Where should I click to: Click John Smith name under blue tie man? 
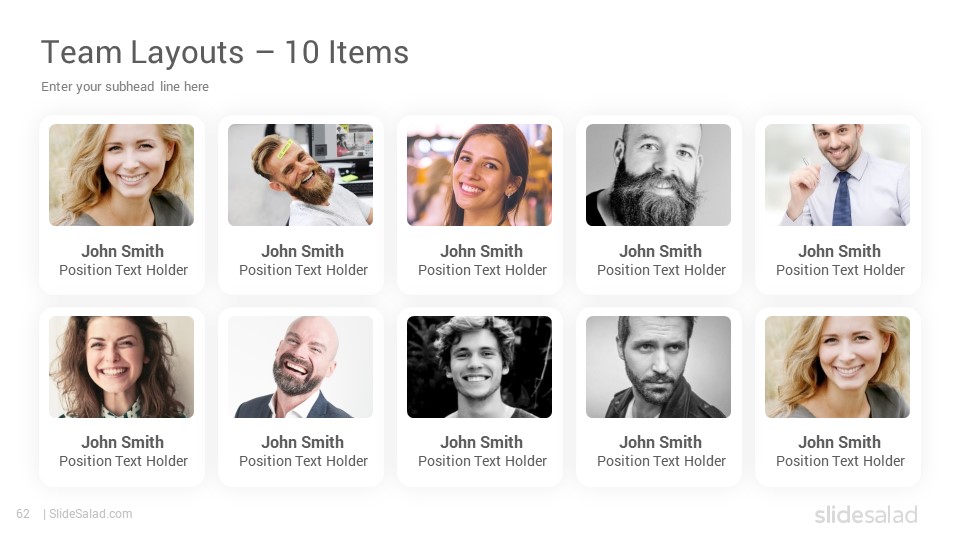click(x=839, y=251)
